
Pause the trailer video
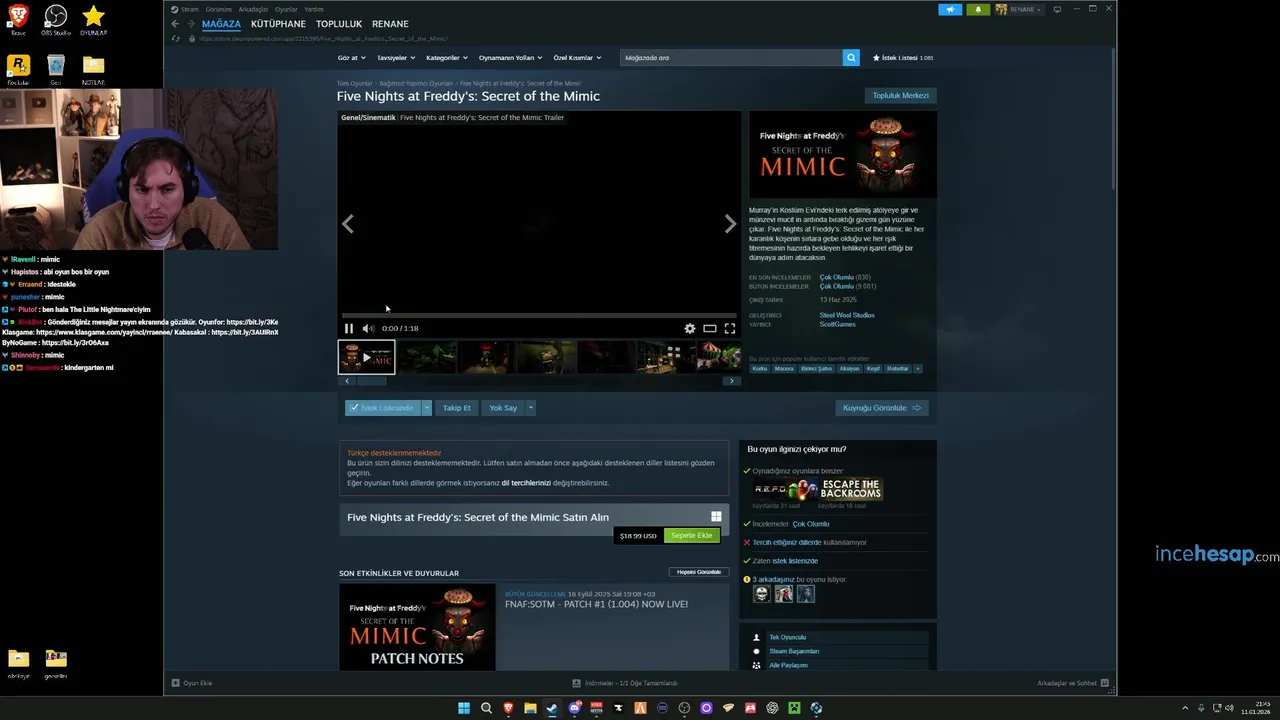(x=349, y=328)
